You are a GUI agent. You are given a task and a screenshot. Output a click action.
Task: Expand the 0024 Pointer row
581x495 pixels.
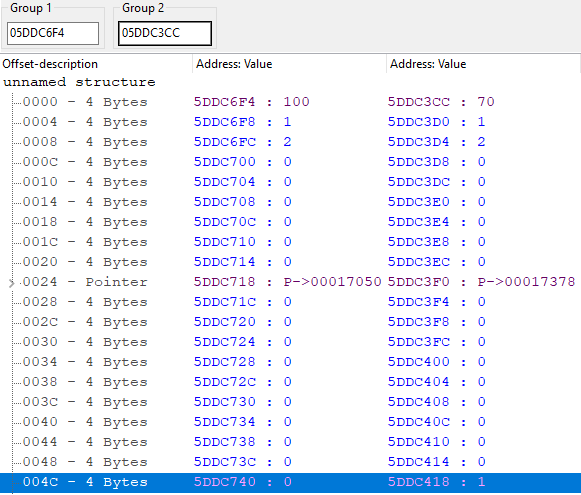tap(11, 283)
